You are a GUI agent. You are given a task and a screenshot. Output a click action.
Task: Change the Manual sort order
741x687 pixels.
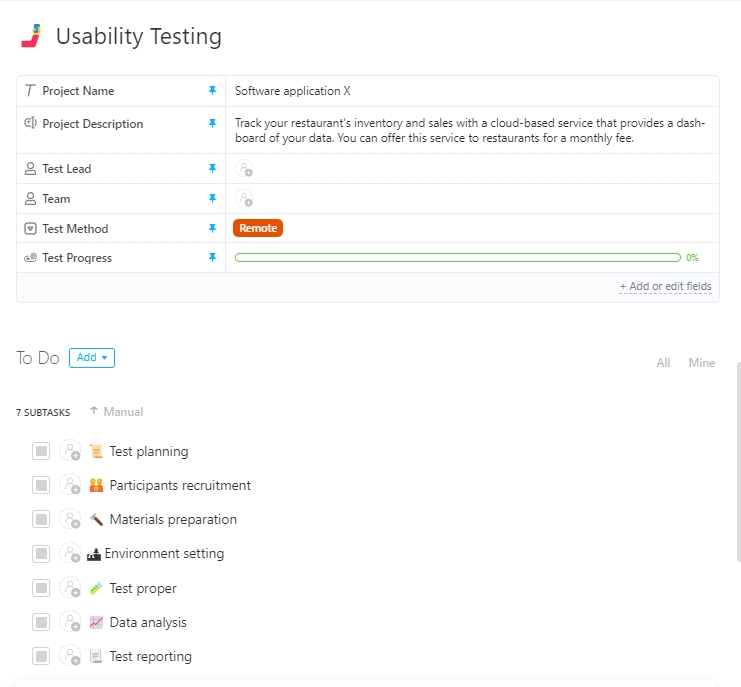click(116, 412)
